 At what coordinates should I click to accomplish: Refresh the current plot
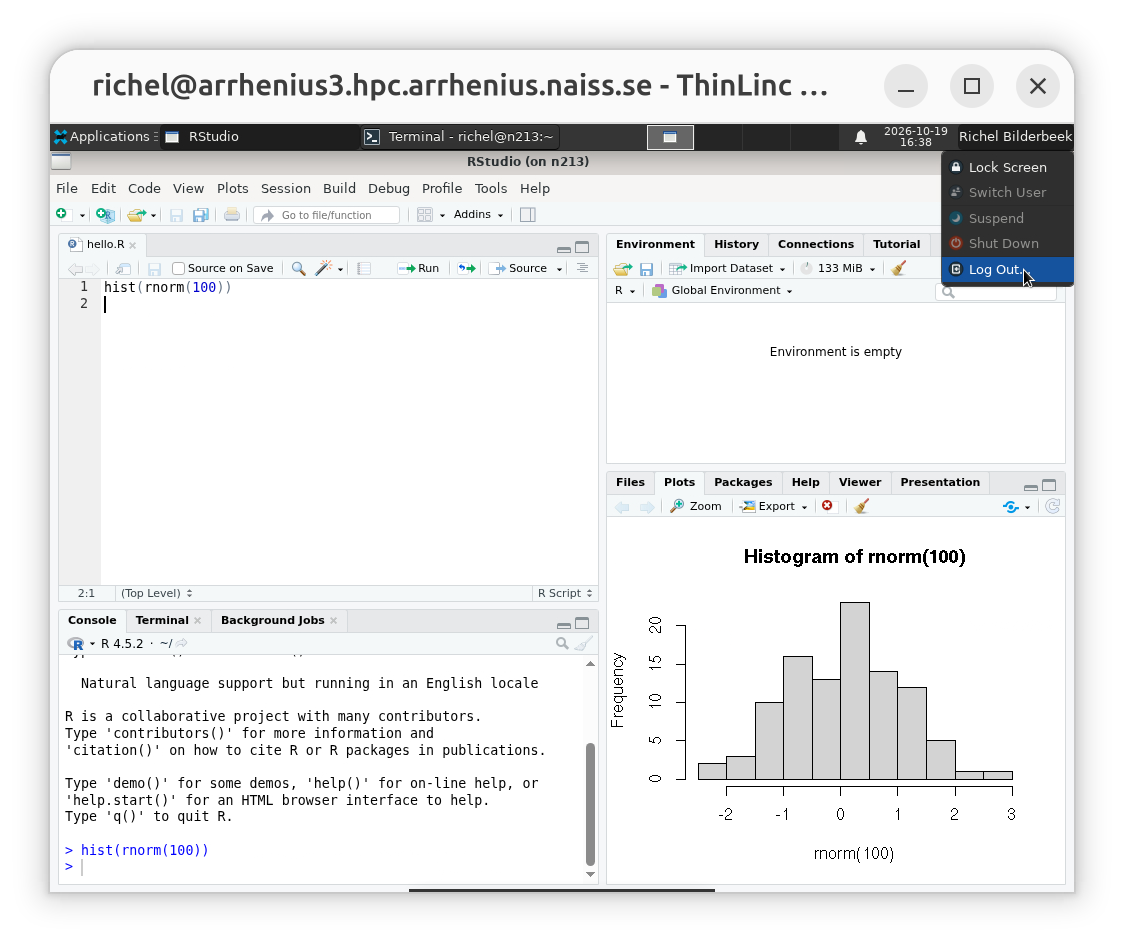pos(1052,506)
